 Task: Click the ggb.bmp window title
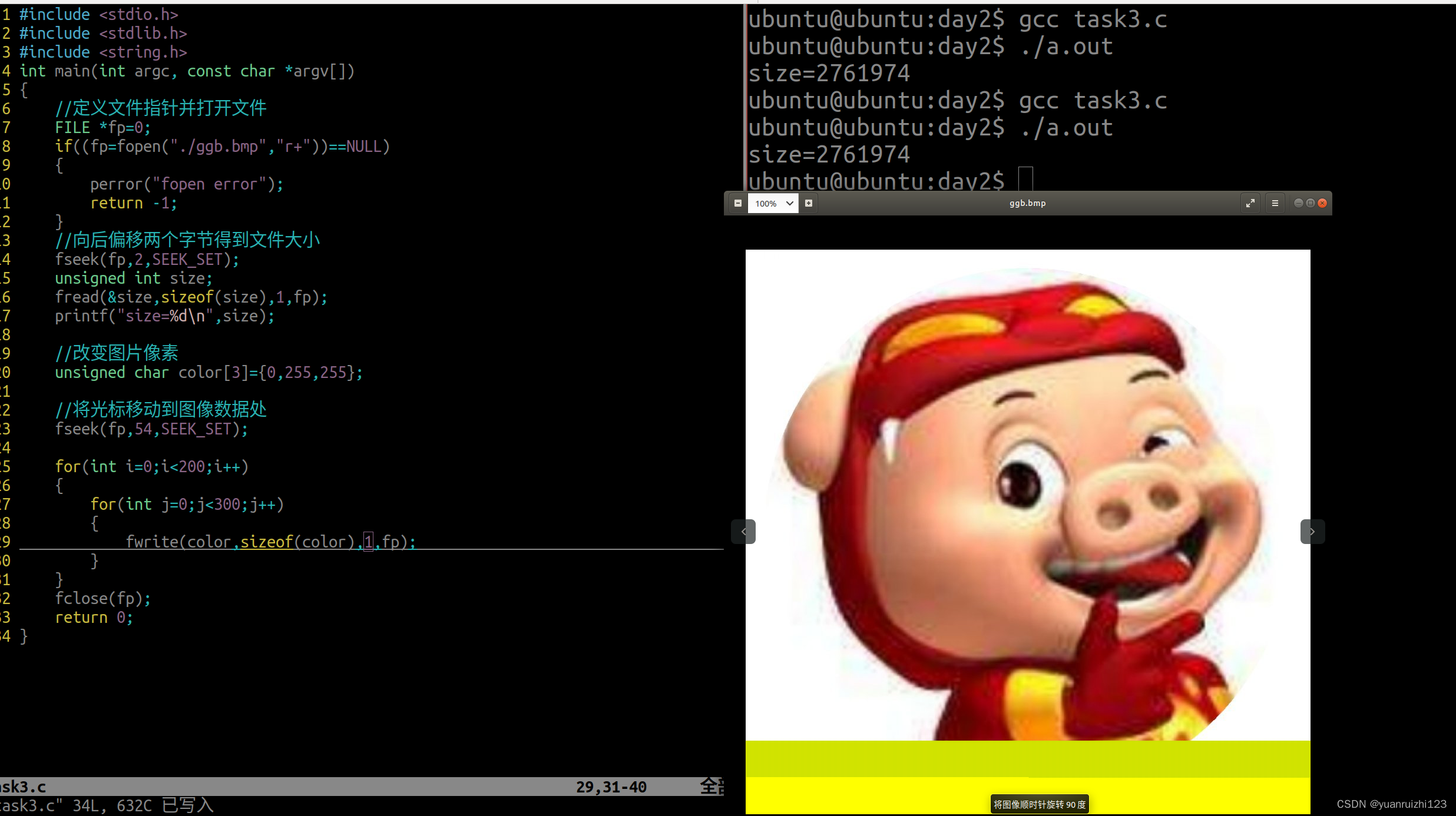pyautogui.click(x=1027, y=203)
